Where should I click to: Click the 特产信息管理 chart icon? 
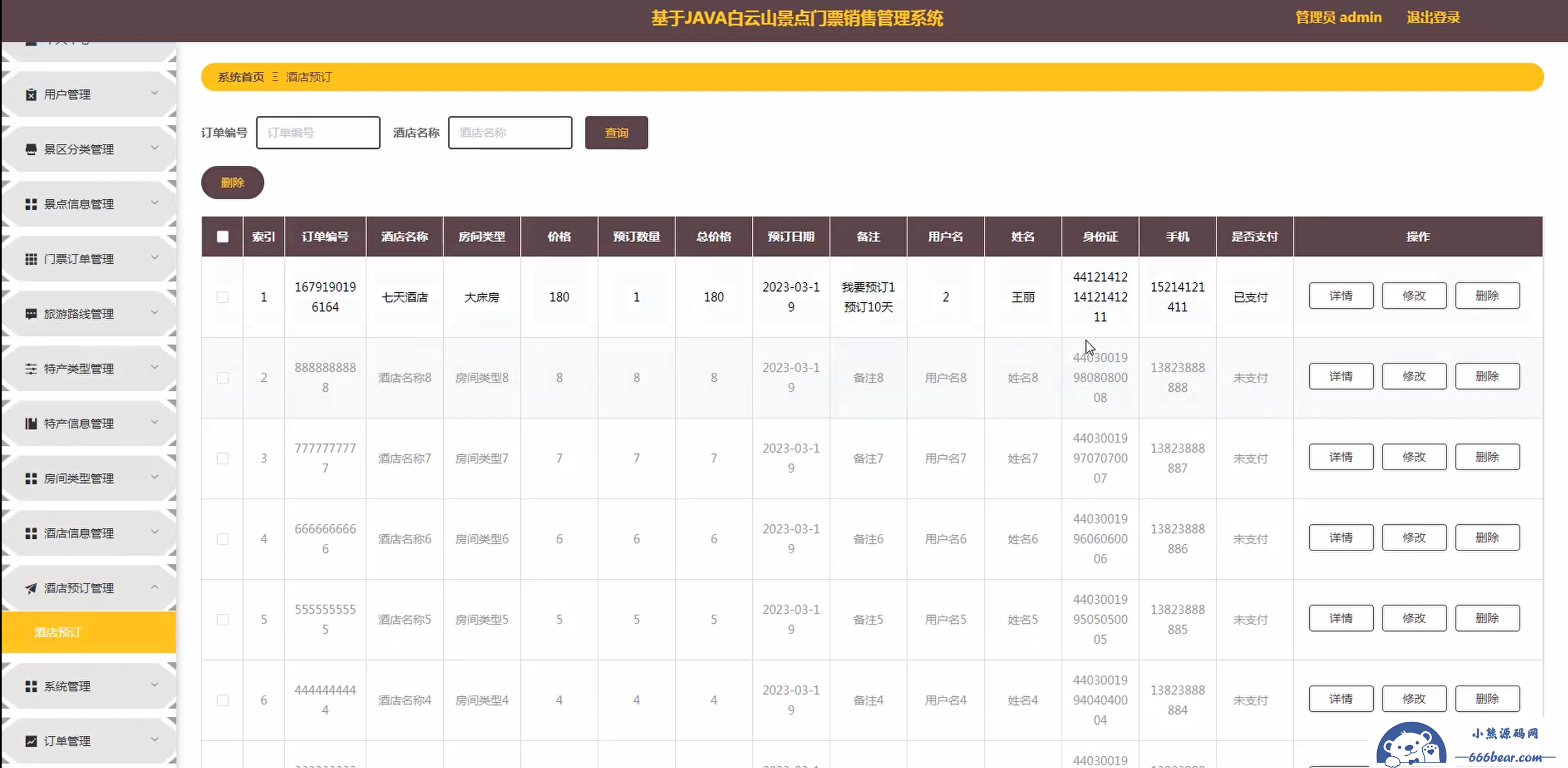pyautogui.click(x=31, y=424)
